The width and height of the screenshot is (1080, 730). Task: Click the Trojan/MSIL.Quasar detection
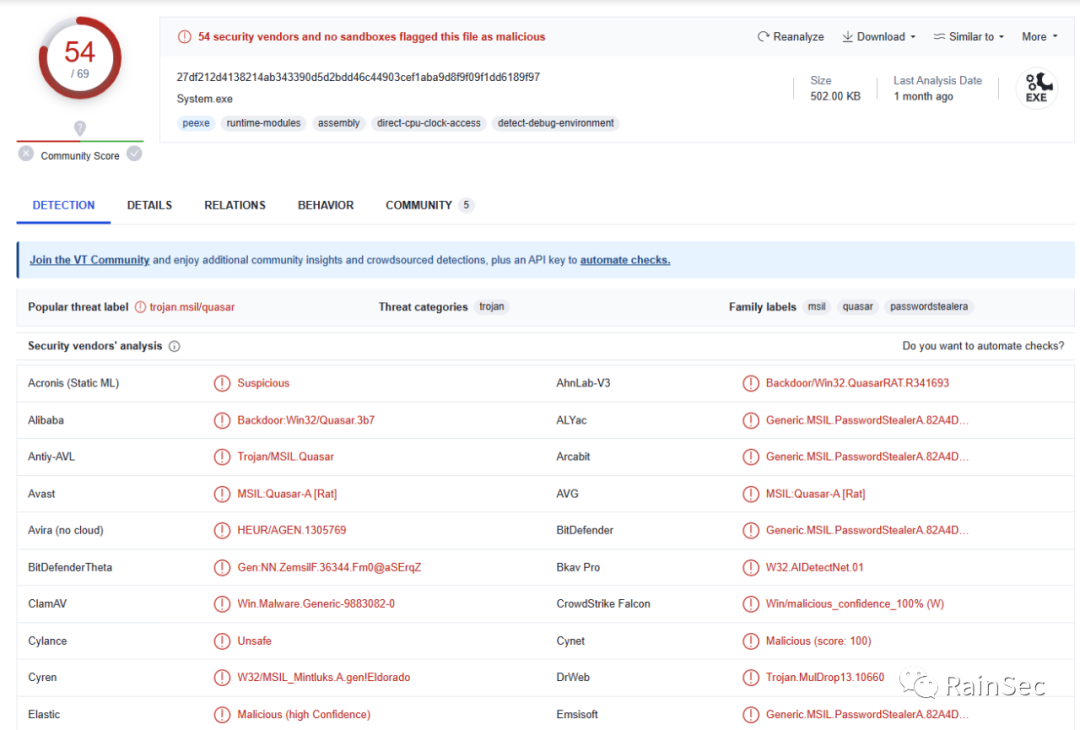[285, 457]
